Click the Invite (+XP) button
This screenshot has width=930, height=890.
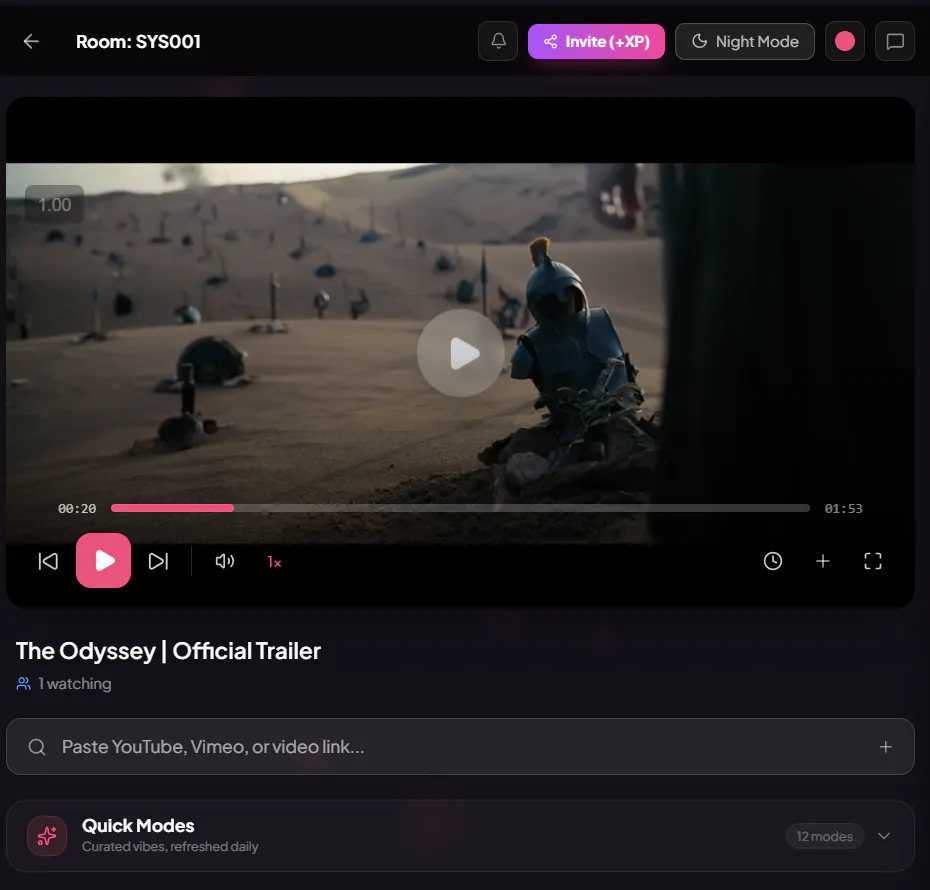[596, 42]
